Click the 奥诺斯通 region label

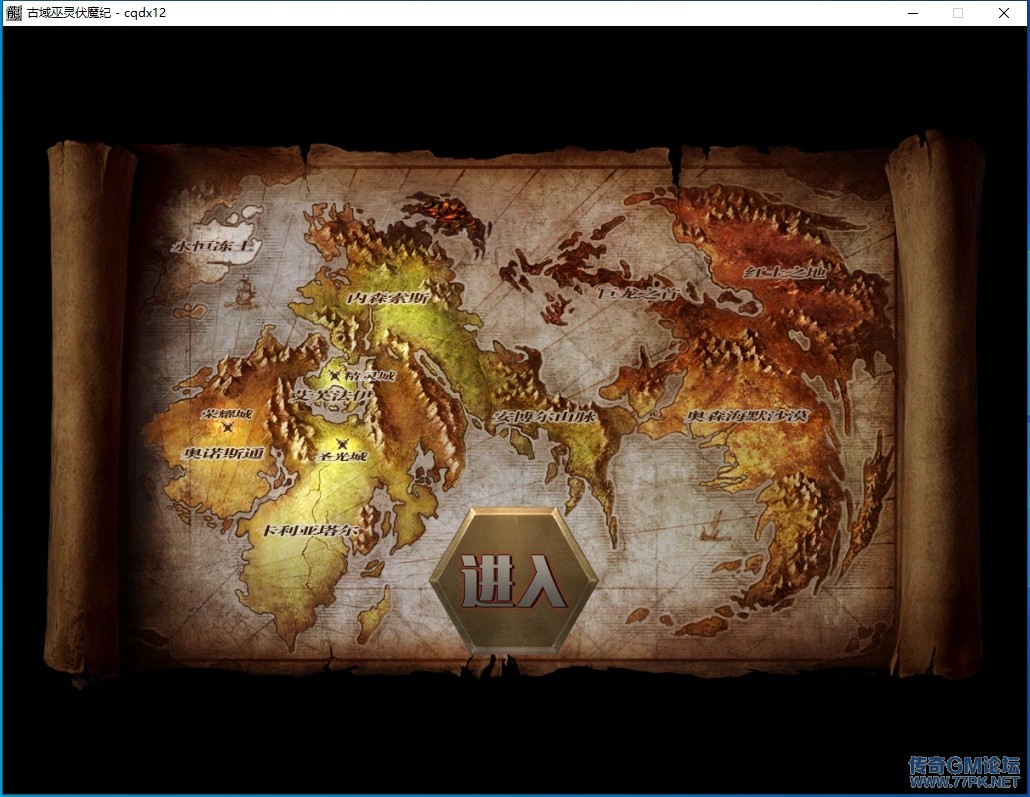223,453
